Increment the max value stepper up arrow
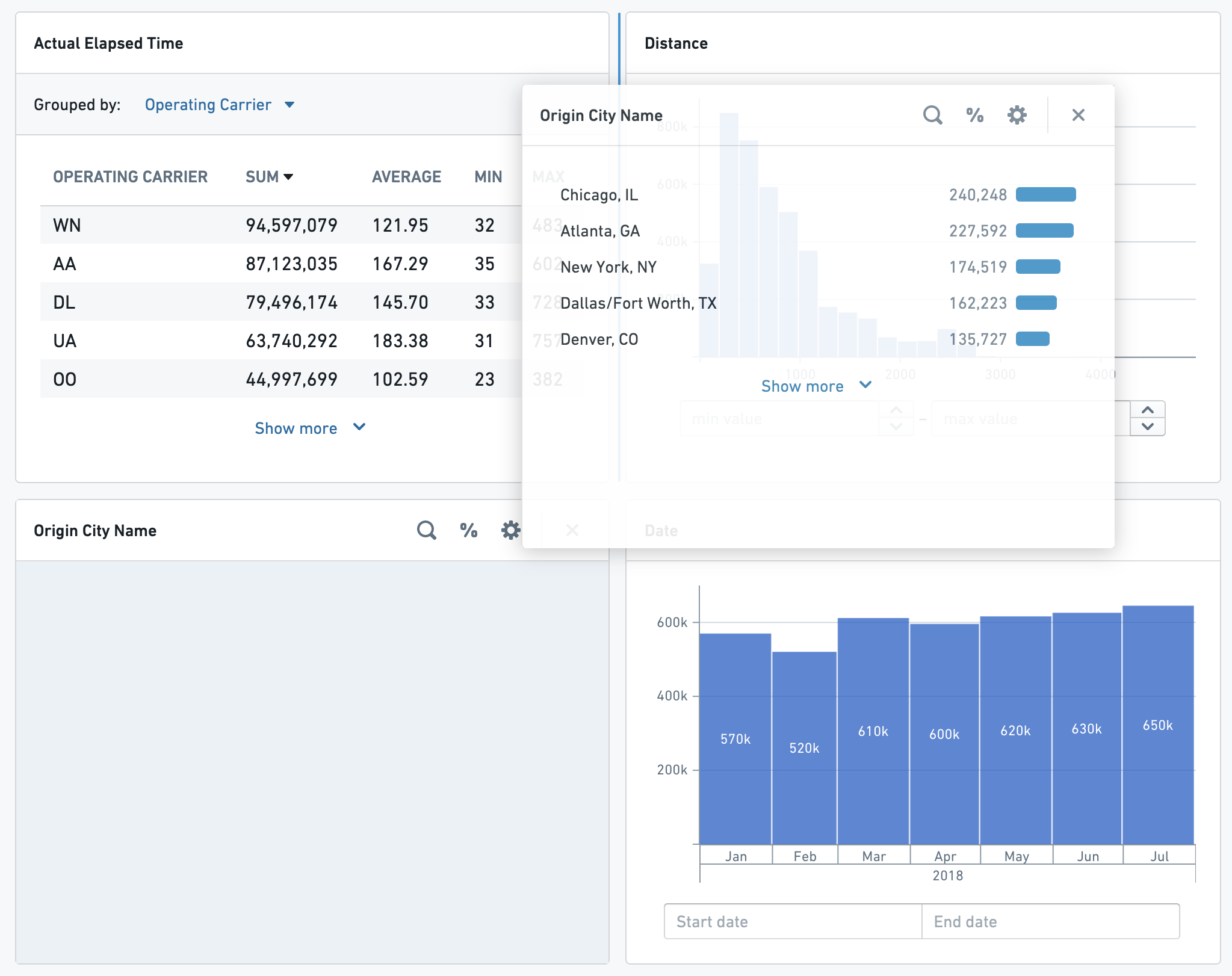 (1148, 410)
